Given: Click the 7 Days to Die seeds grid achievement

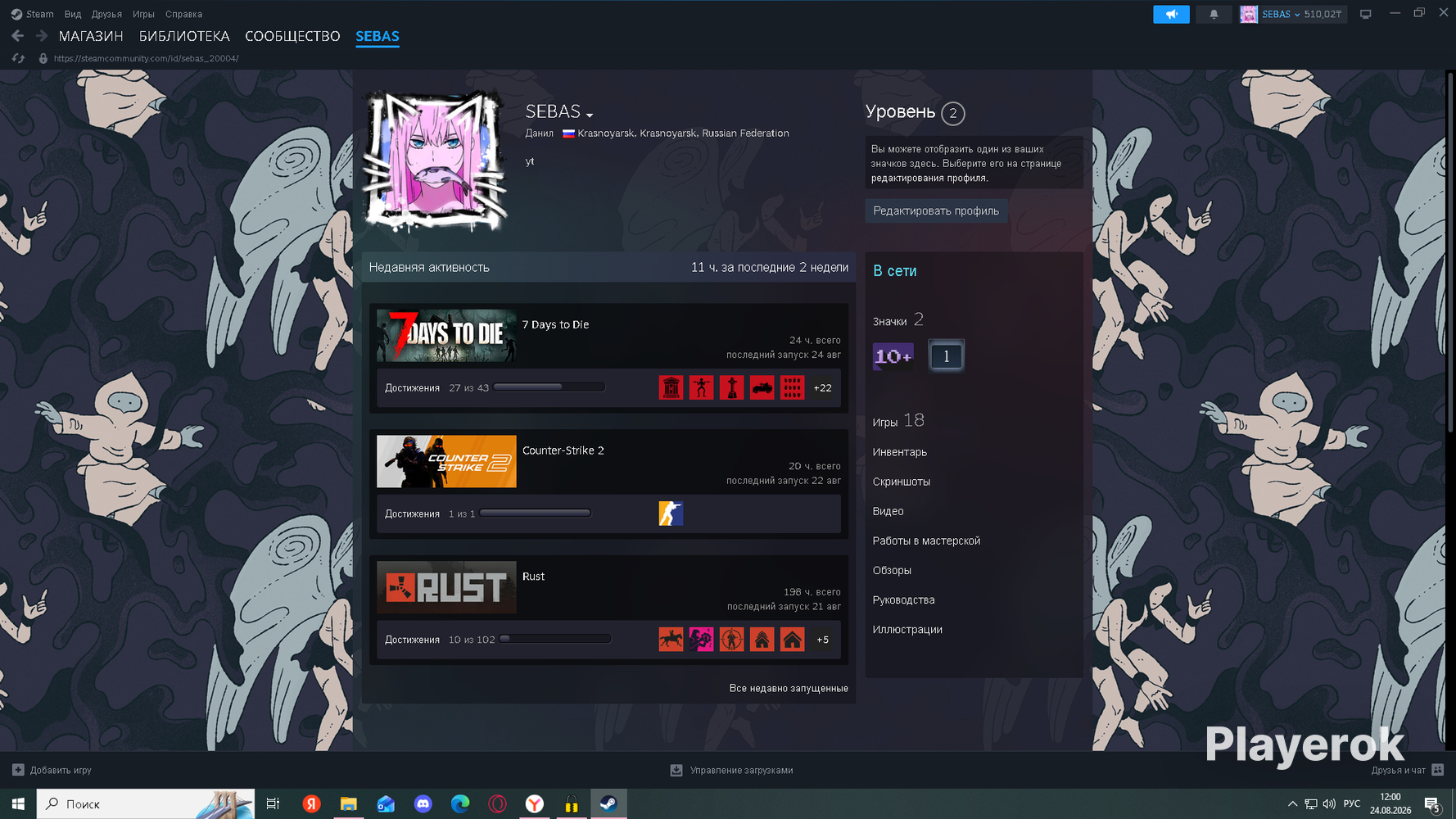Looking at the screenshot, I should 792,387.
